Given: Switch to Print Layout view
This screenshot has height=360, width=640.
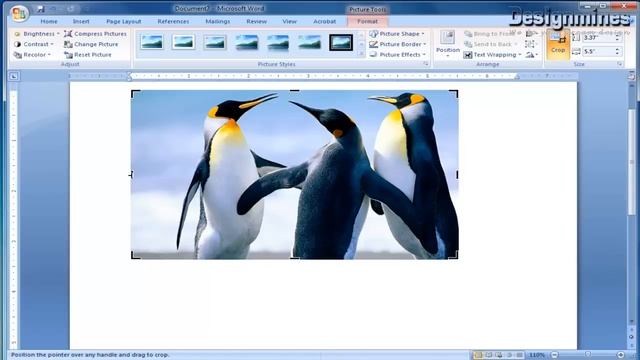Looking at the screenshot, I should tap(478, 355).
